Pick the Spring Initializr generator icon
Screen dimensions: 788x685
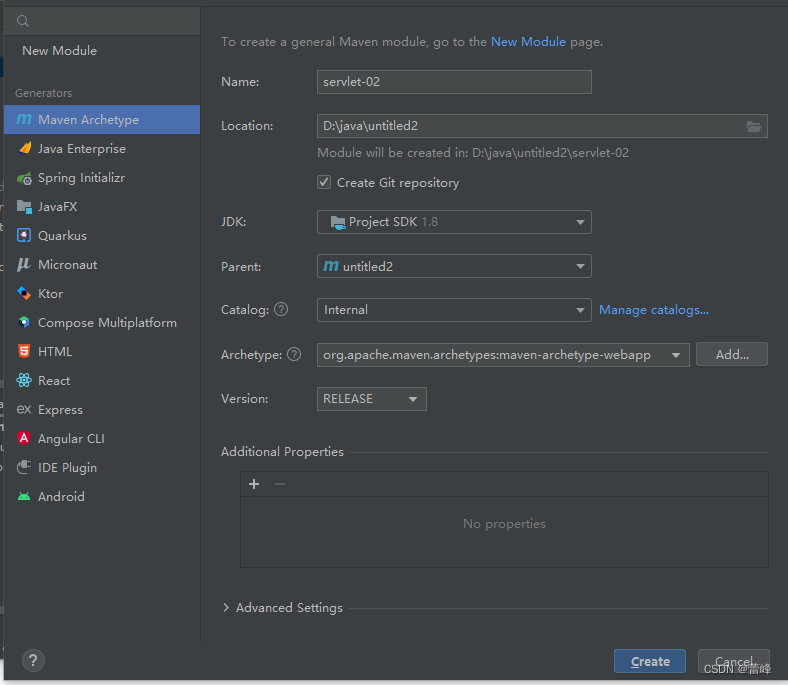coord(24,178)
